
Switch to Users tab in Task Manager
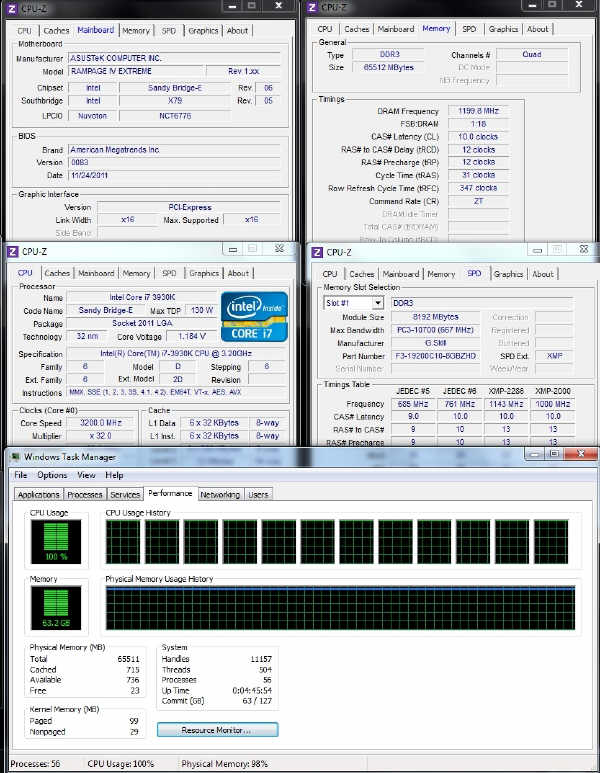click(x=258, y=494)
